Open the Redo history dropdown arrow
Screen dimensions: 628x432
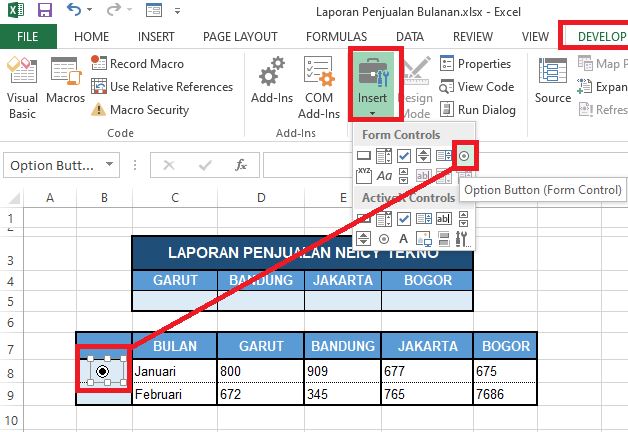point(129,10)
